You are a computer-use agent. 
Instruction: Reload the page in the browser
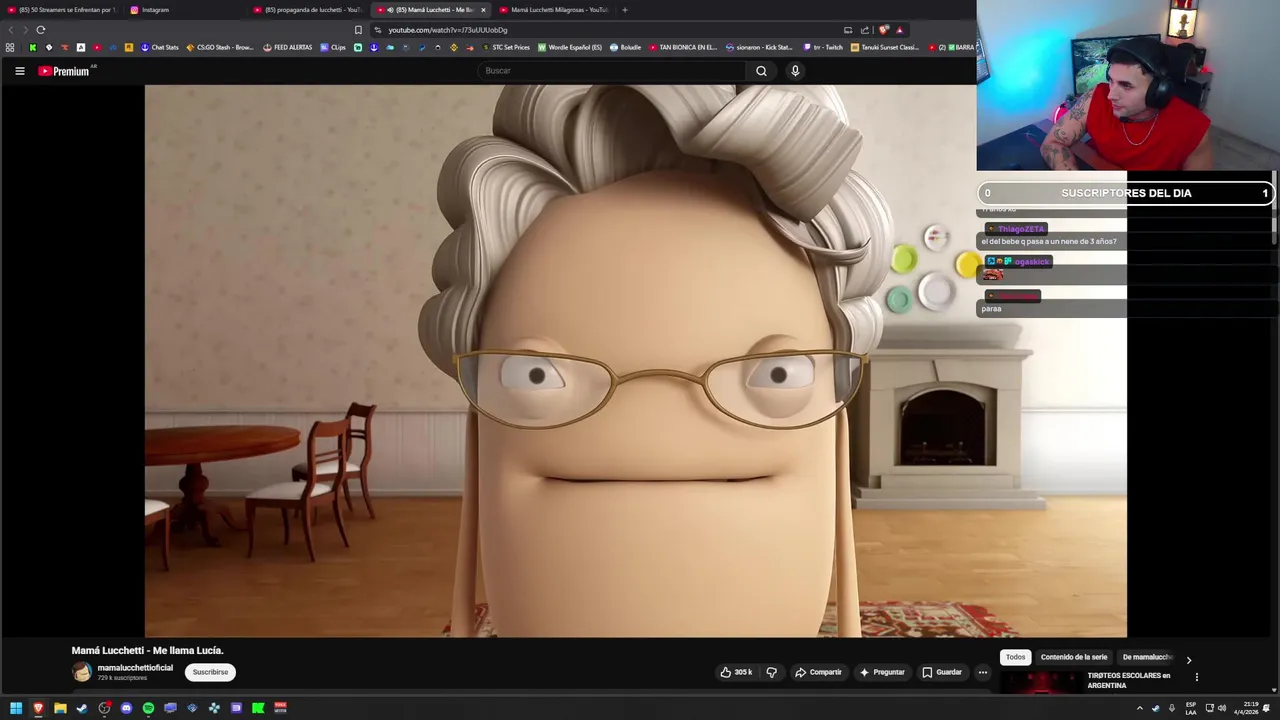pos(40,30)
